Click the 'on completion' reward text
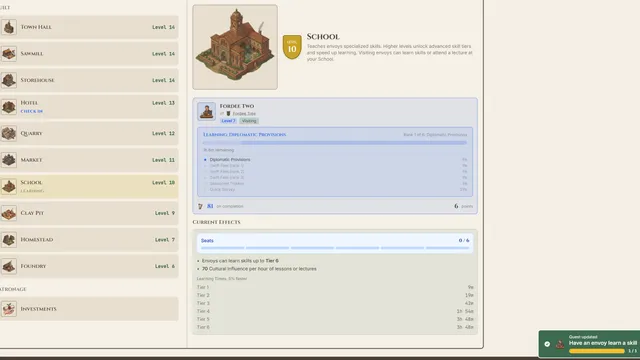 click(x=230, y=207)
